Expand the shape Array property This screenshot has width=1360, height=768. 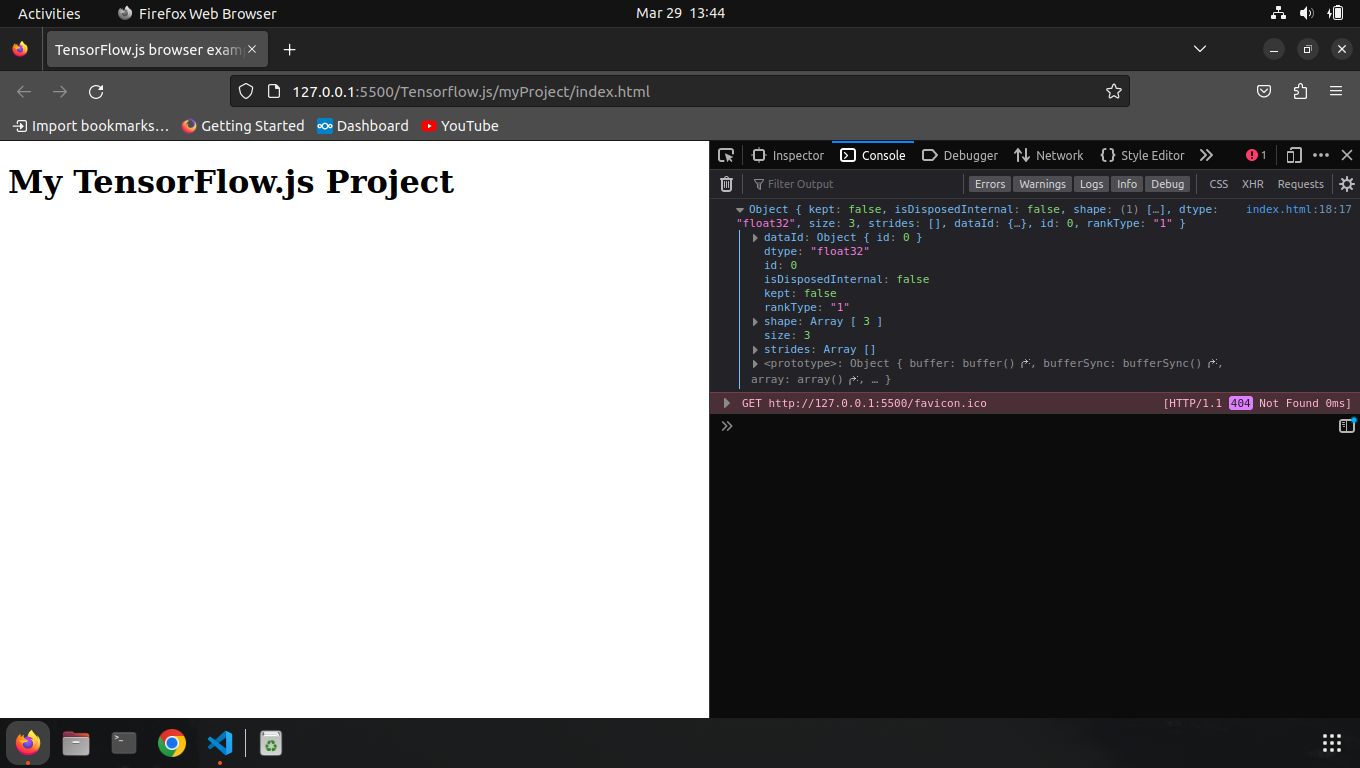pos(756,322)
